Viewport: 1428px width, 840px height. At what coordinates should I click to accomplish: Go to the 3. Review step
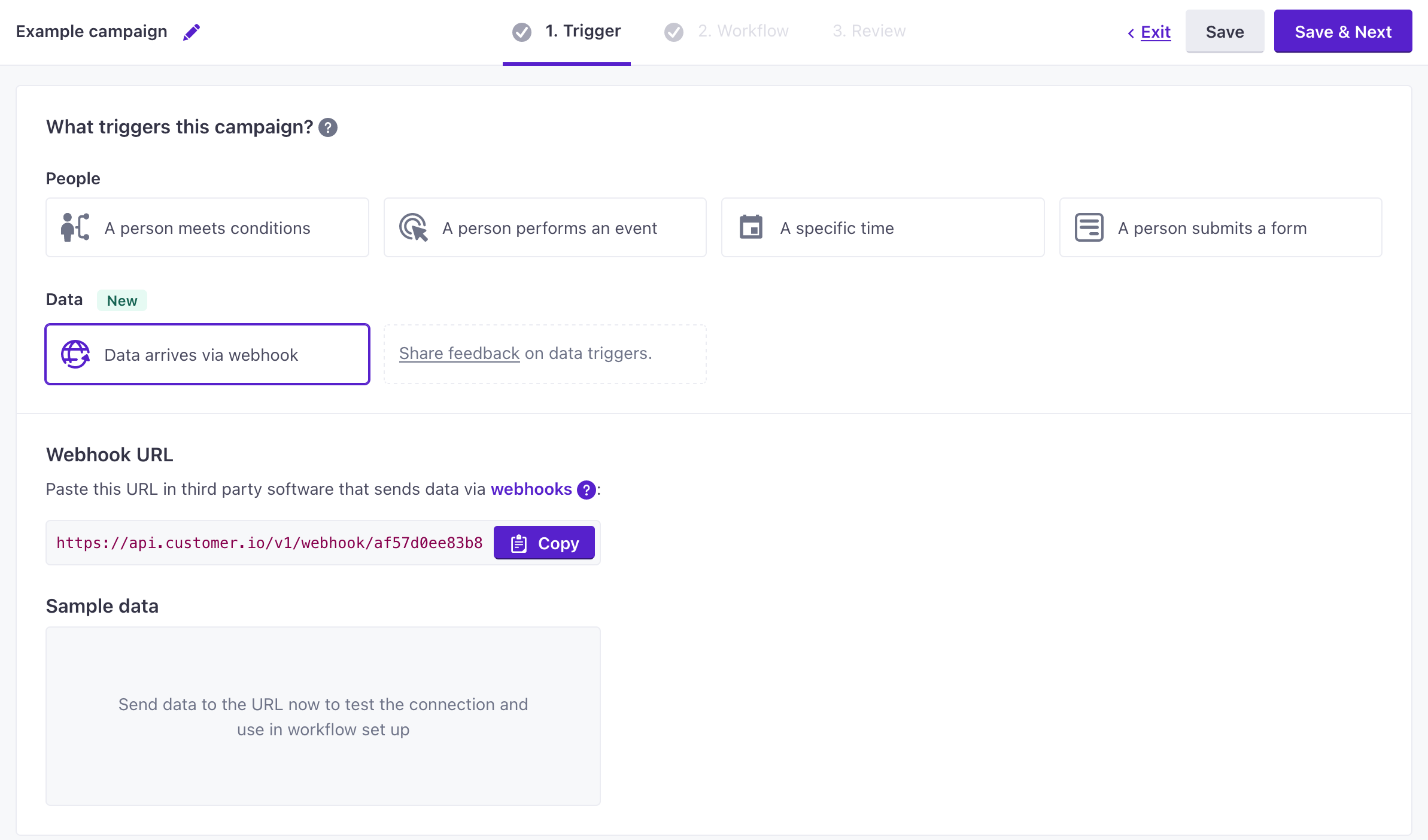coord(869,31)
